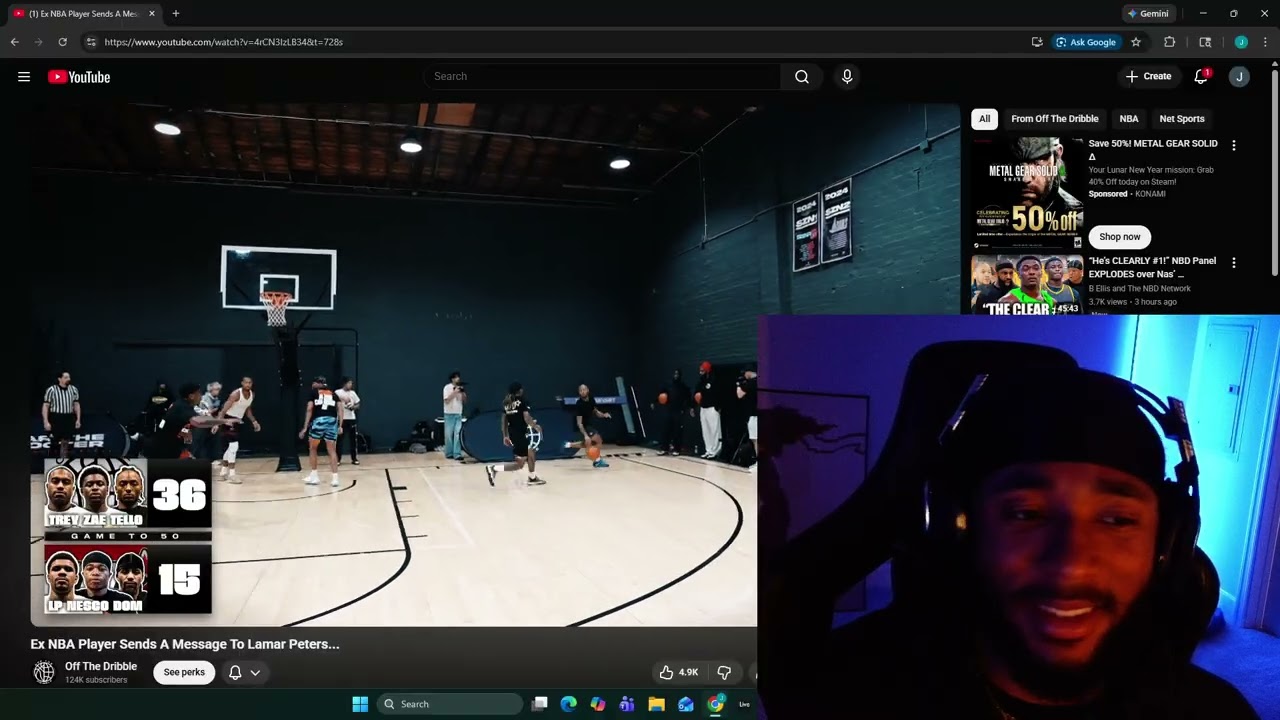The width and height of the screenshot is (1280, 720).
Task: Like the video with thumbs up
Action: pyautogui.click(x=678, y=672)
